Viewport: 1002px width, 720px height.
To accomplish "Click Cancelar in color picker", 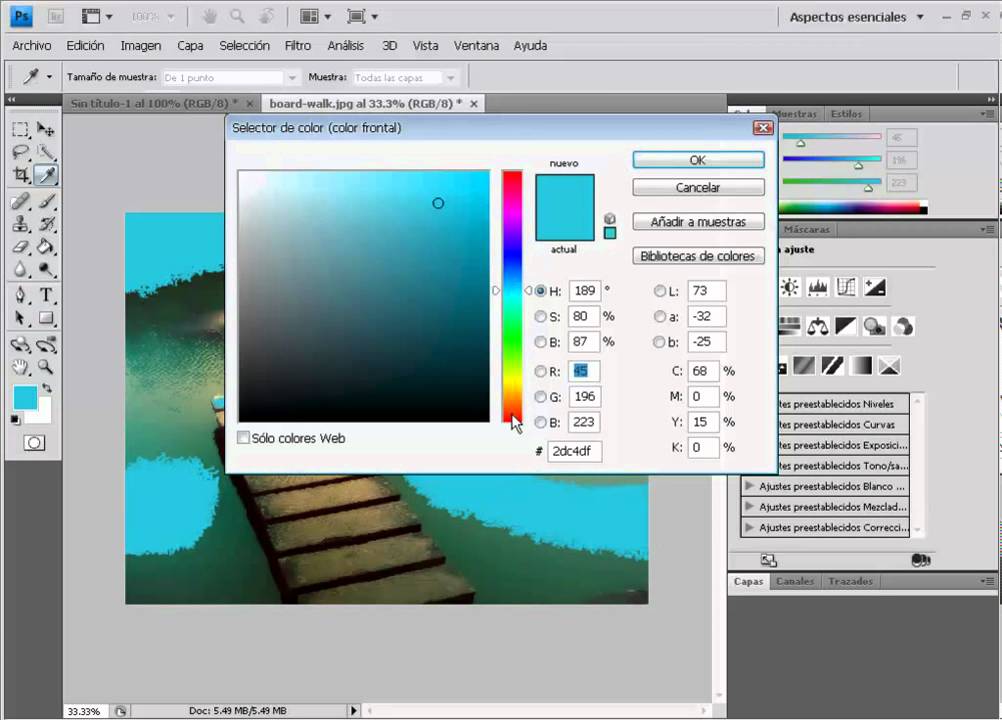I will coord(698,187).
